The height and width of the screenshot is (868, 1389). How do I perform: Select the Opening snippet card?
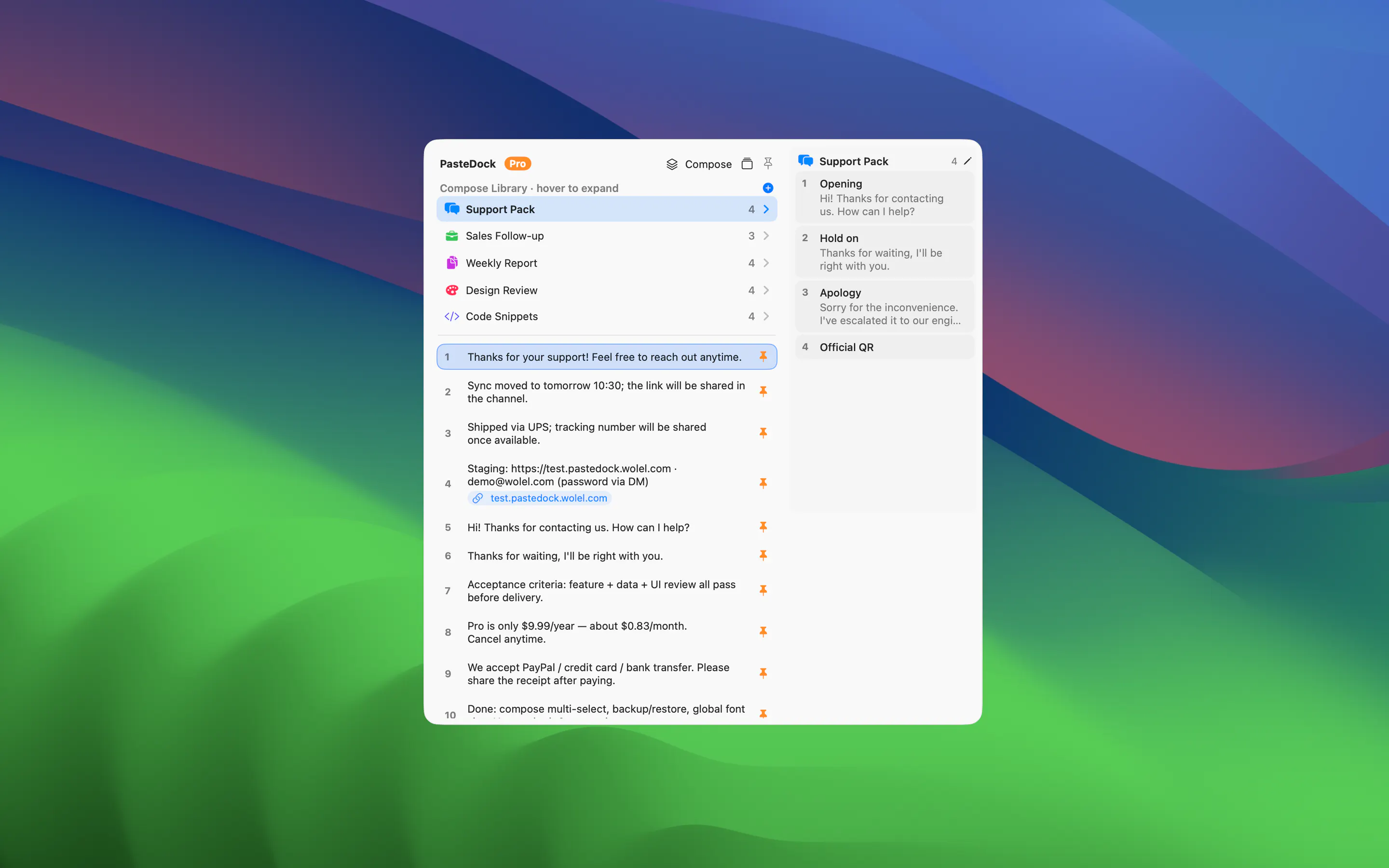click(x=885, y=197)
